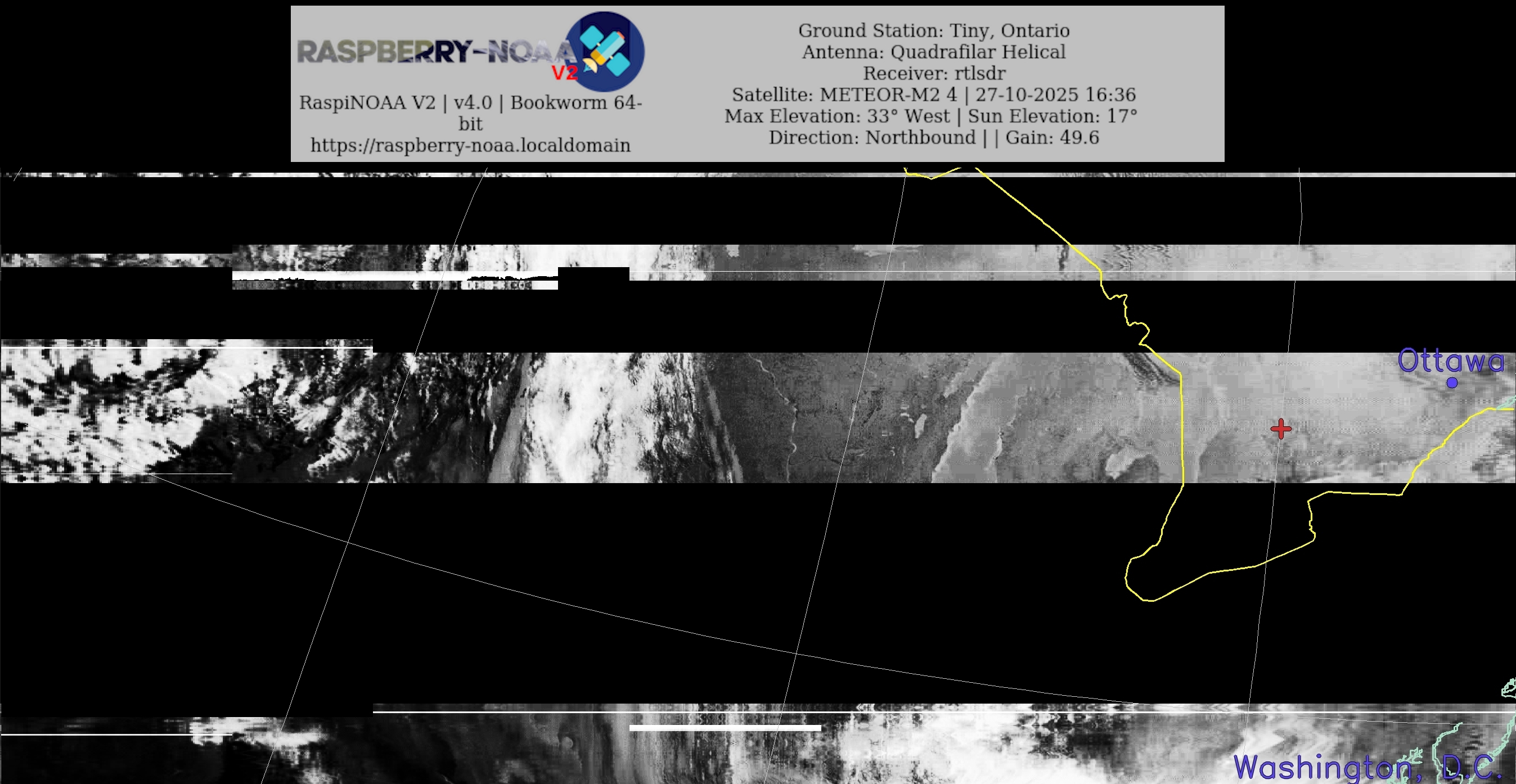
Task: Click the Antenna: Quadrafilar Helical text
Action: [933, 52]
